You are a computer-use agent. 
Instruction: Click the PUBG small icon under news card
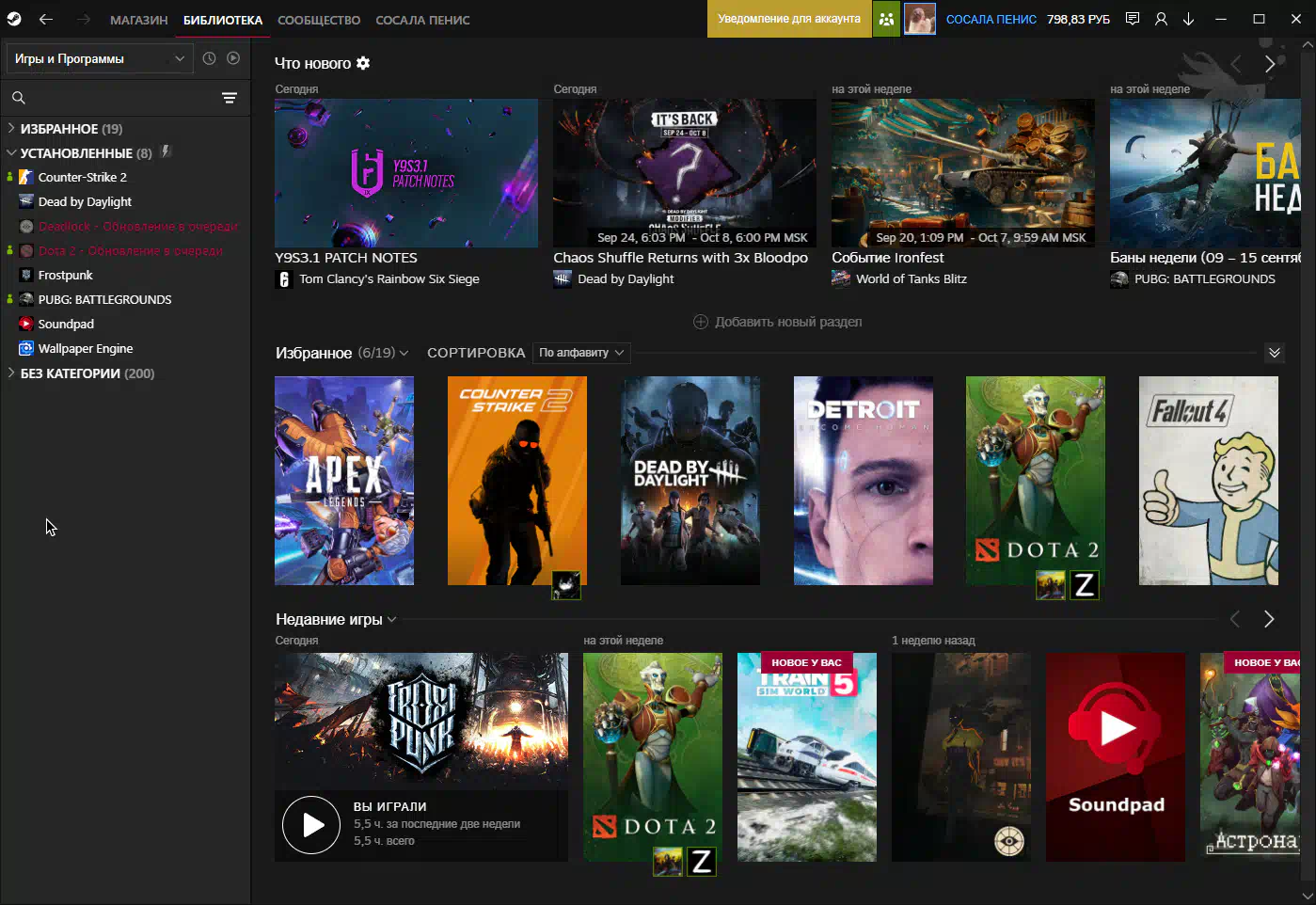[x=1119, y=279]
